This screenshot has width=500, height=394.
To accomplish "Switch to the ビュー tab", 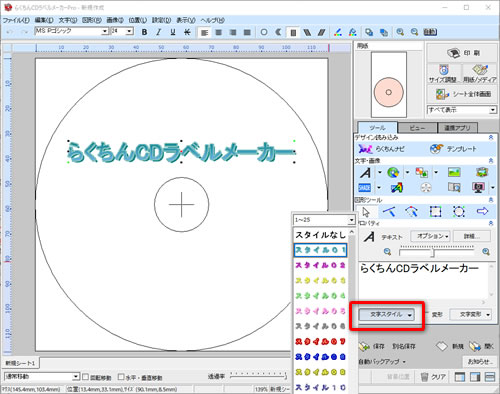I will tap(417, 128).
